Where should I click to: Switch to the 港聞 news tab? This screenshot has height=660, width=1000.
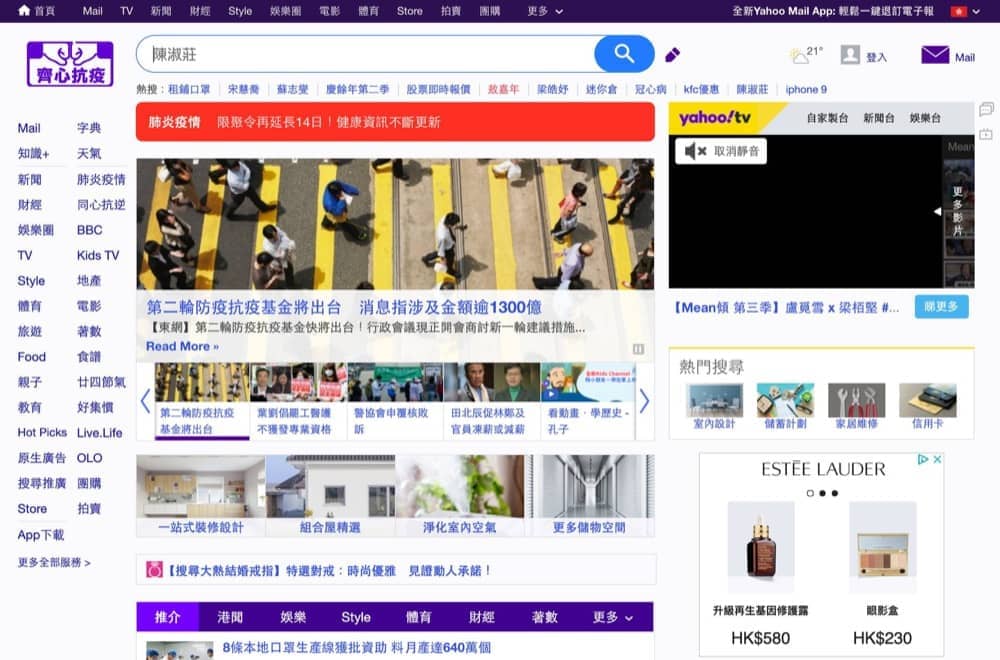tap(230, 617)
